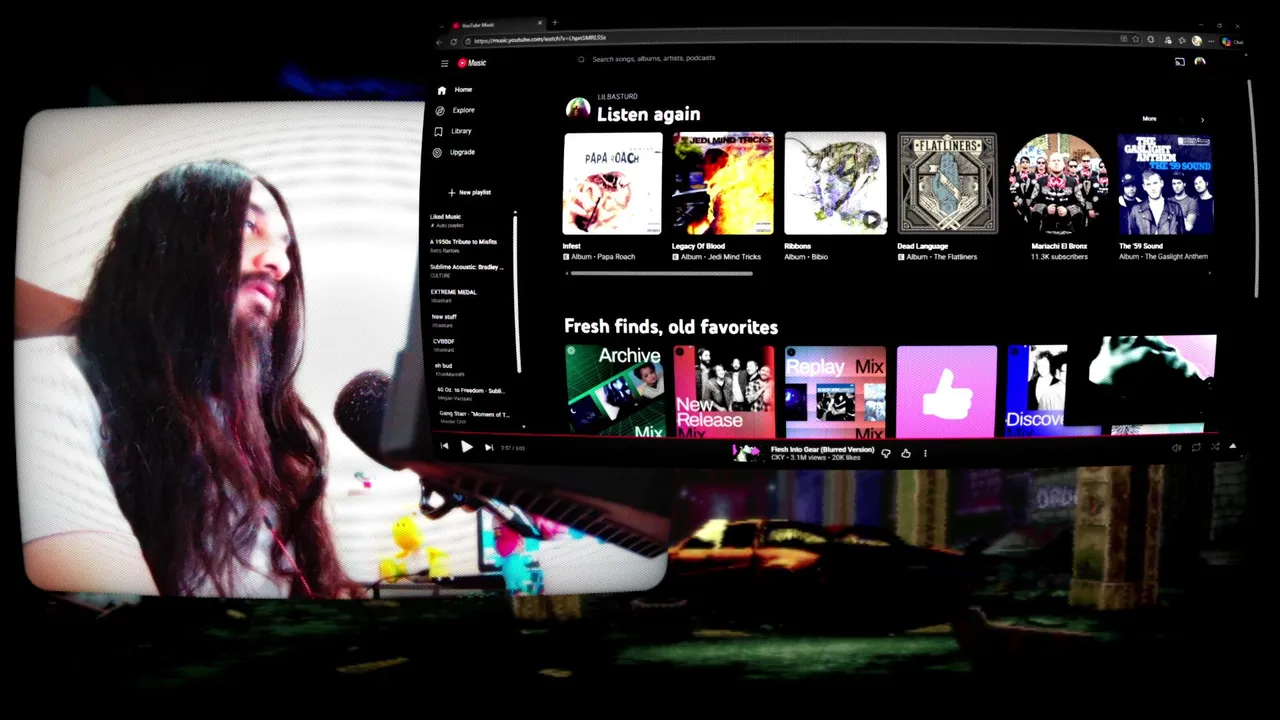The width and height of the screenshot is (1280, 720).
Task: Open the Home sidebar item
Action: [463, 90]
